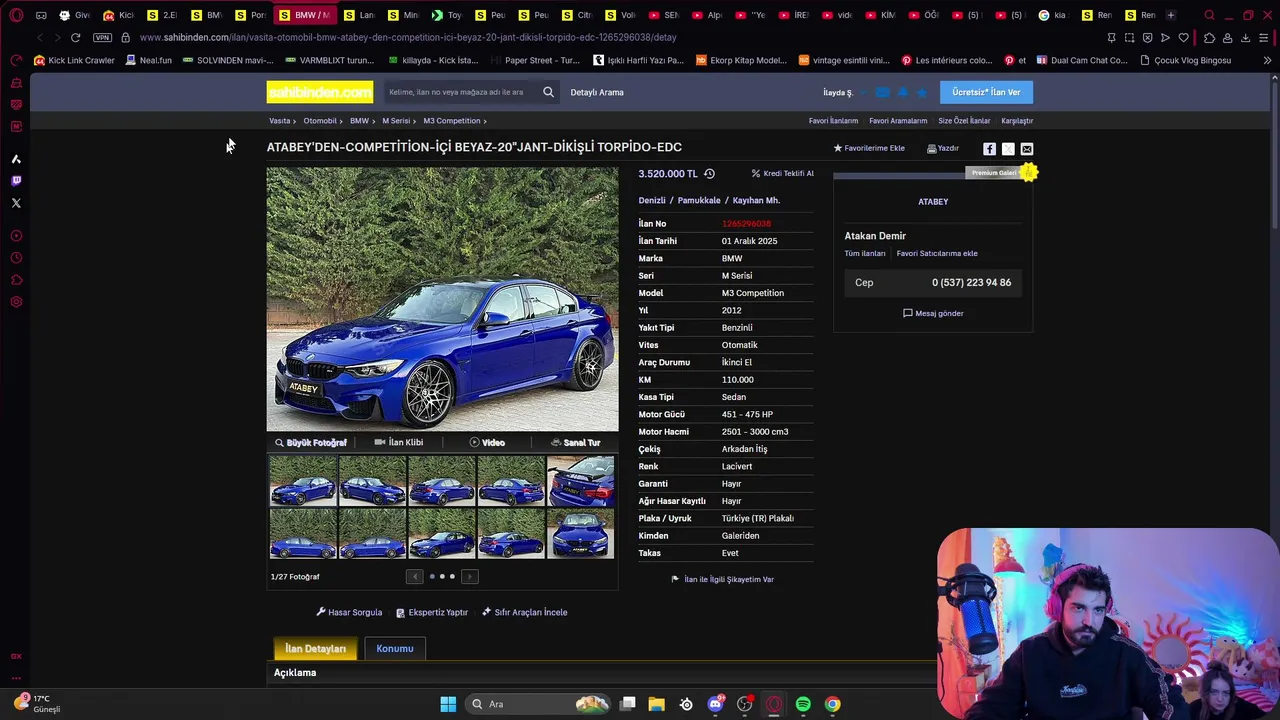Screen dimensions: 1280x720
Task: Open Spotify from the Windows taskbar
Action: click(803, 704)
